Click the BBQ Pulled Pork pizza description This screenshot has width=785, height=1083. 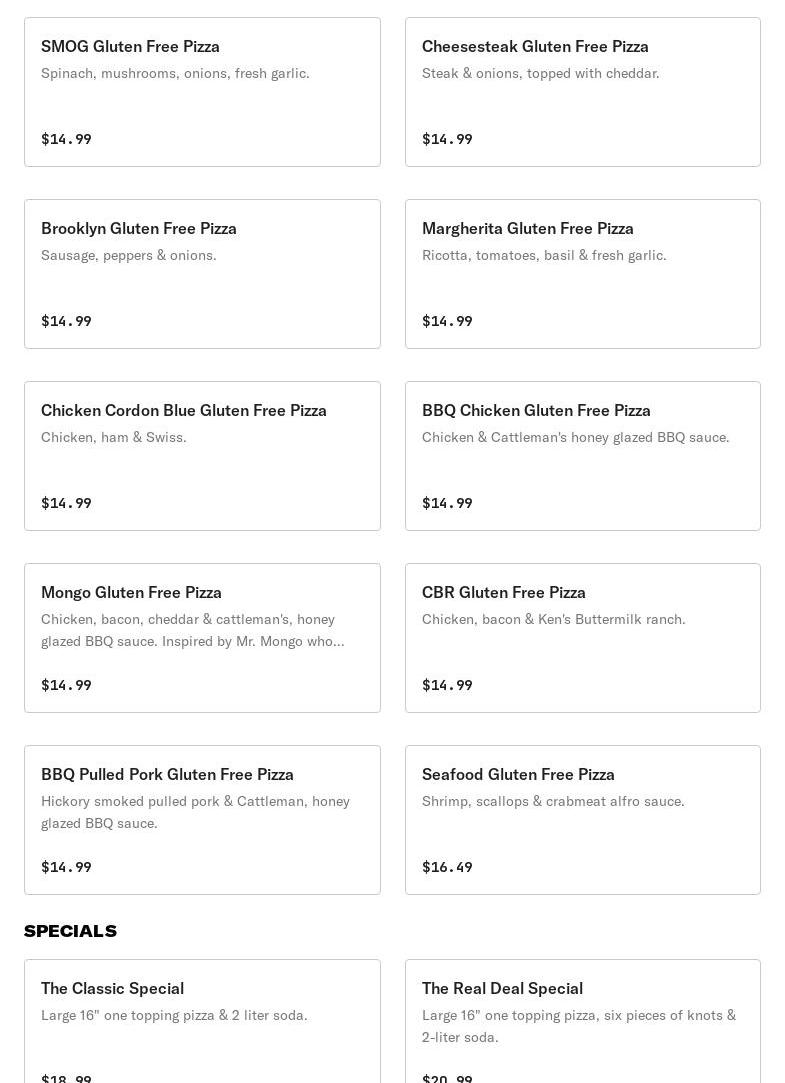point(195,812)
